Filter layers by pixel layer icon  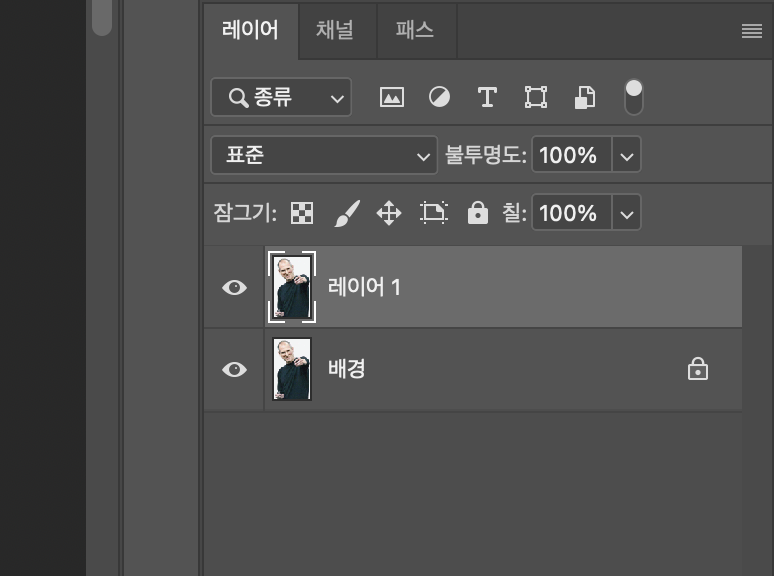pos(391,97)
